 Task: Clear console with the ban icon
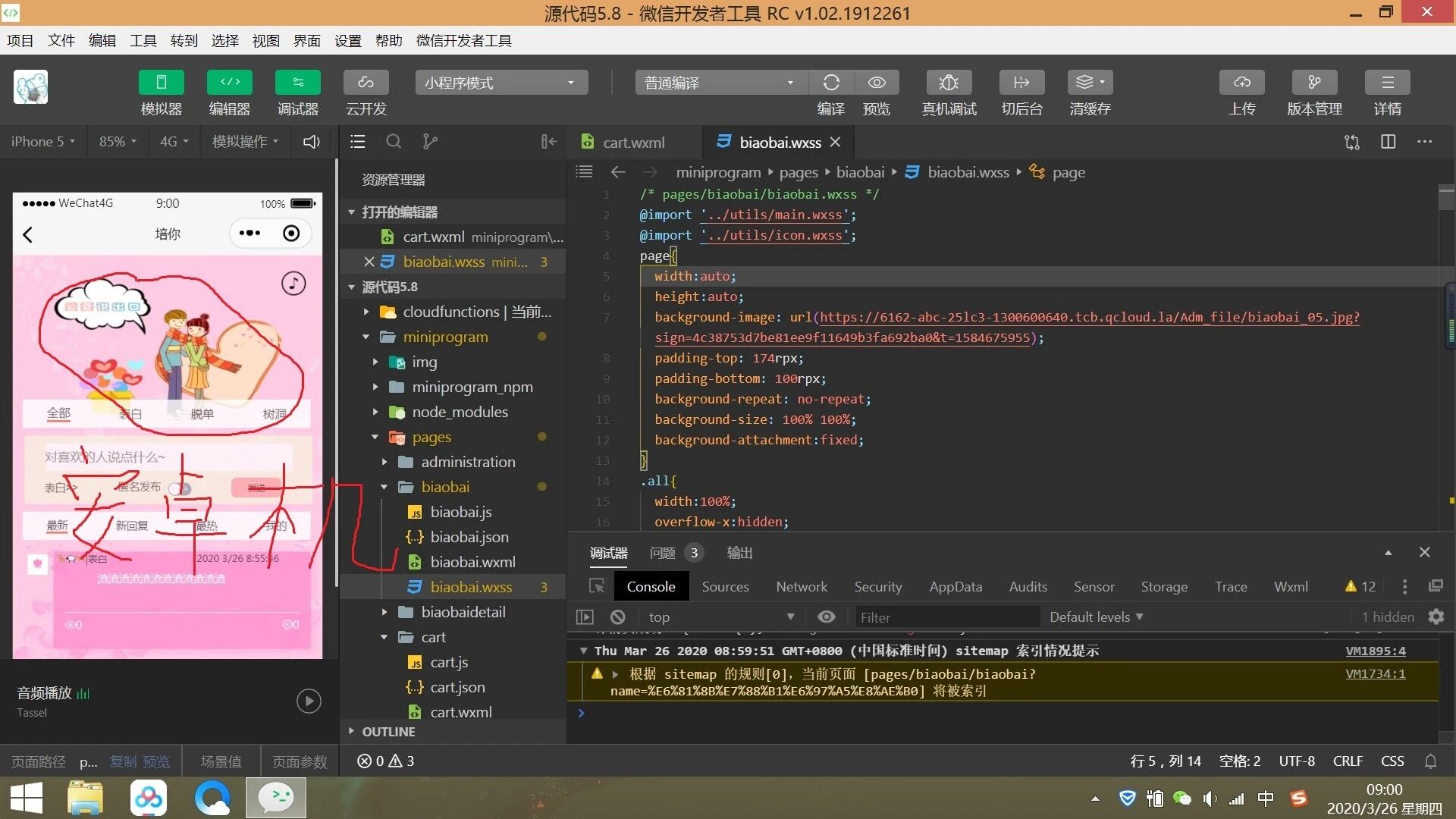618,617
